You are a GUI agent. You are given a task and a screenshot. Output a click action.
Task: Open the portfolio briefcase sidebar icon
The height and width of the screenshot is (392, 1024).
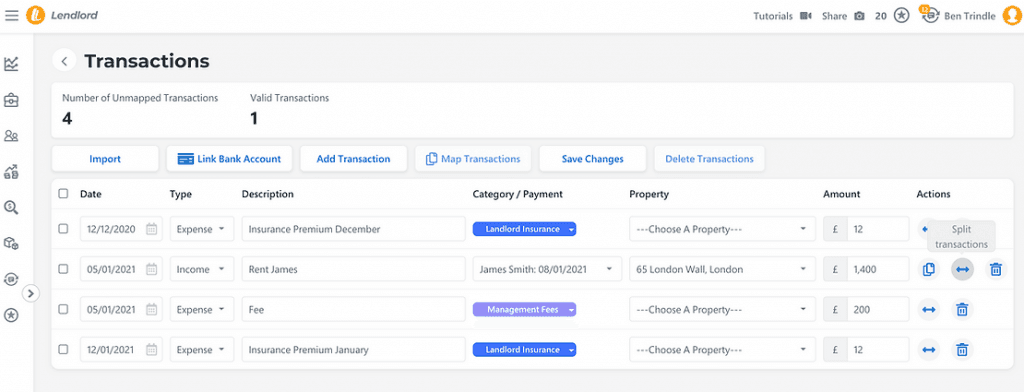pyautogui.click(x=11, y=101)
